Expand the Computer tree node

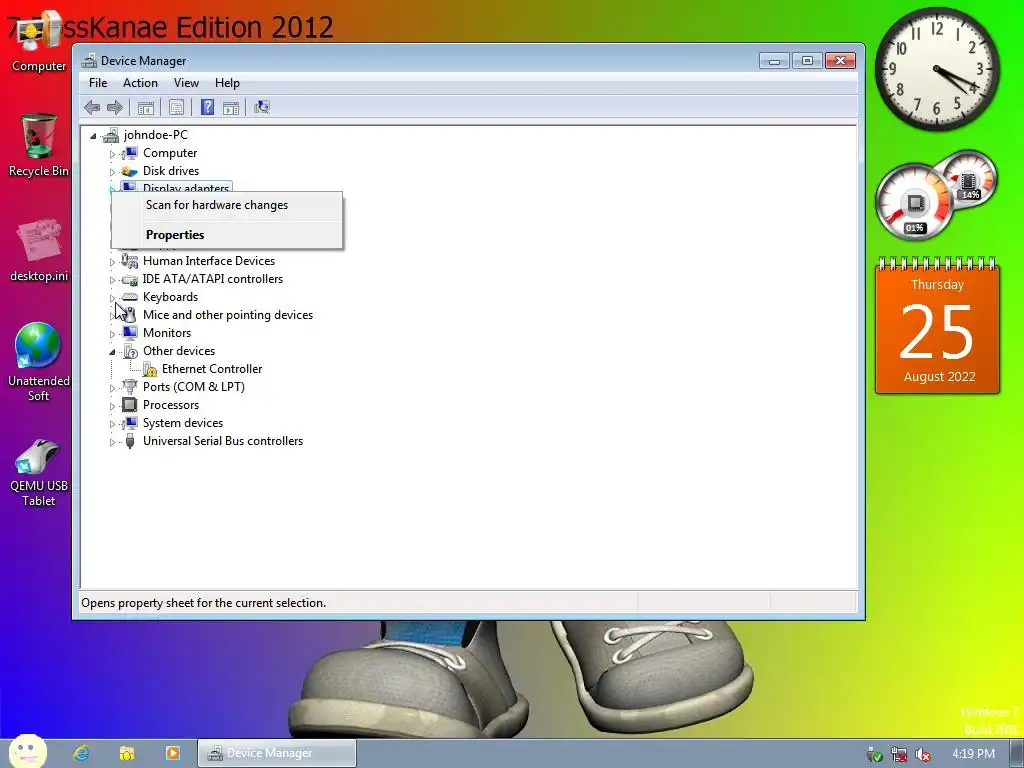click(x=112, y=154)
